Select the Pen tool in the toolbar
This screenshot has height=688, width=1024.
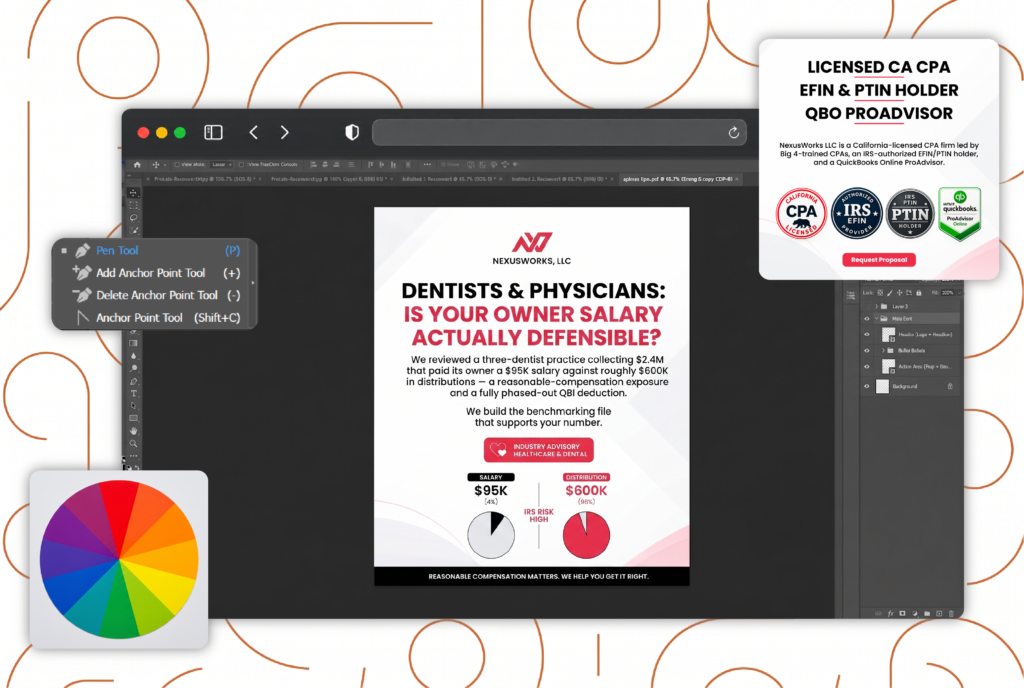point(133,381)
